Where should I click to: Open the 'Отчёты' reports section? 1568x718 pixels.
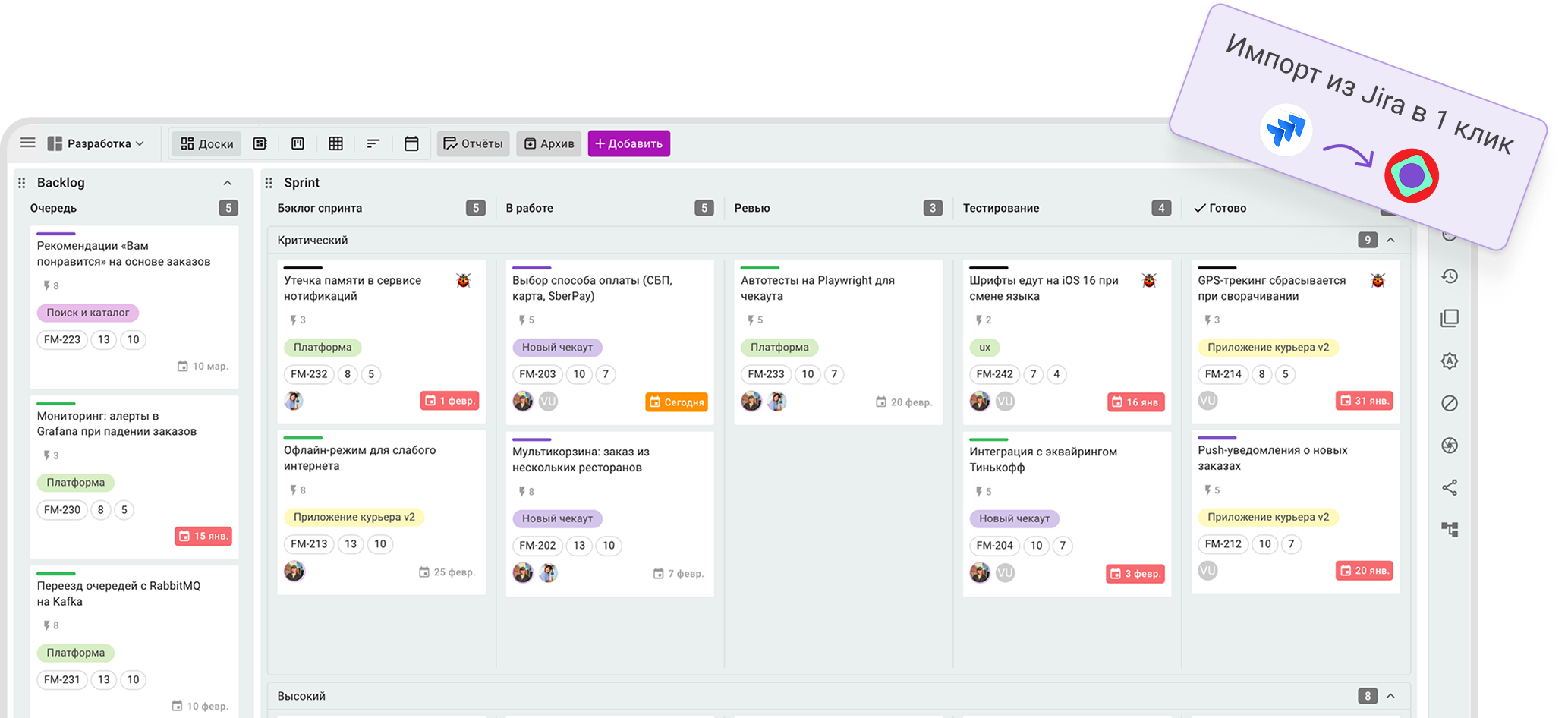(x=473, y=143)
